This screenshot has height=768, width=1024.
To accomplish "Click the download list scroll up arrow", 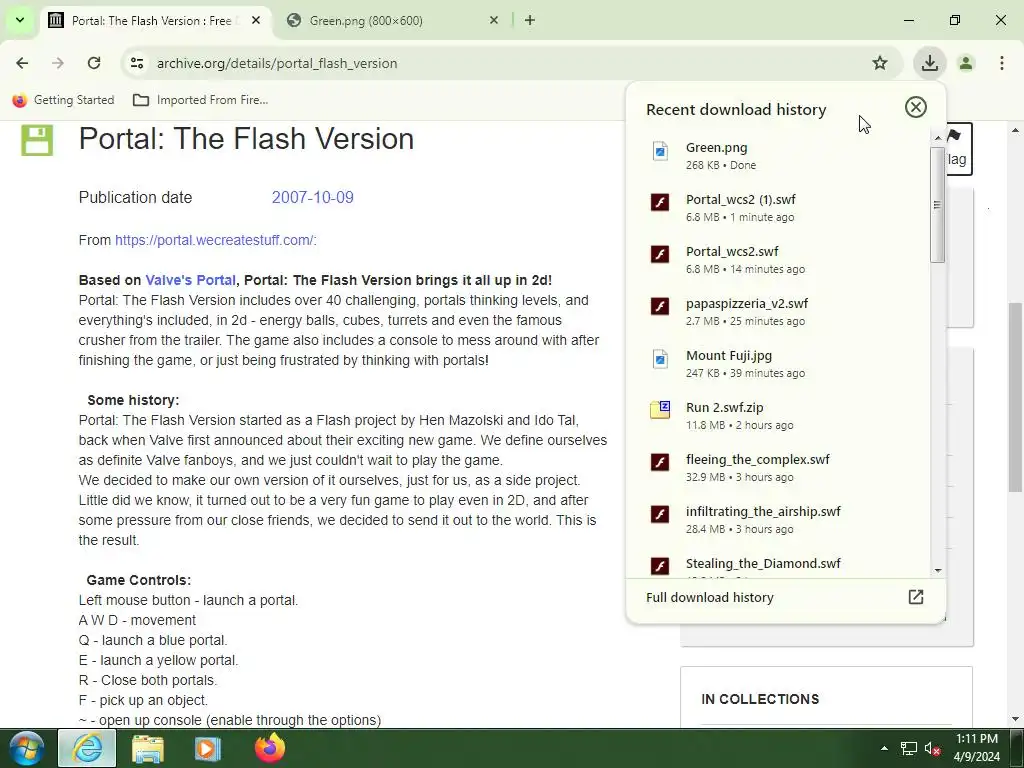I will click(x=938, y=137).
